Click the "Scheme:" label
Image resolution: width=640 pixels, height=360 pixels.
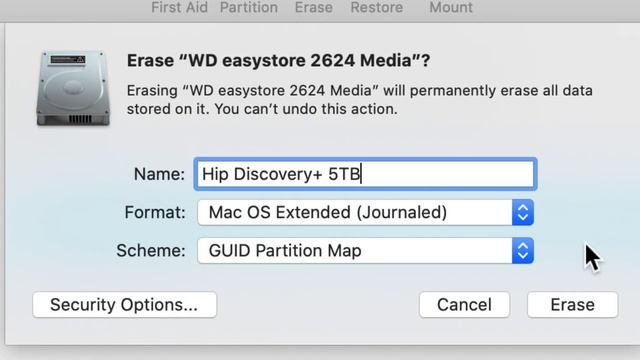point(151,251)
